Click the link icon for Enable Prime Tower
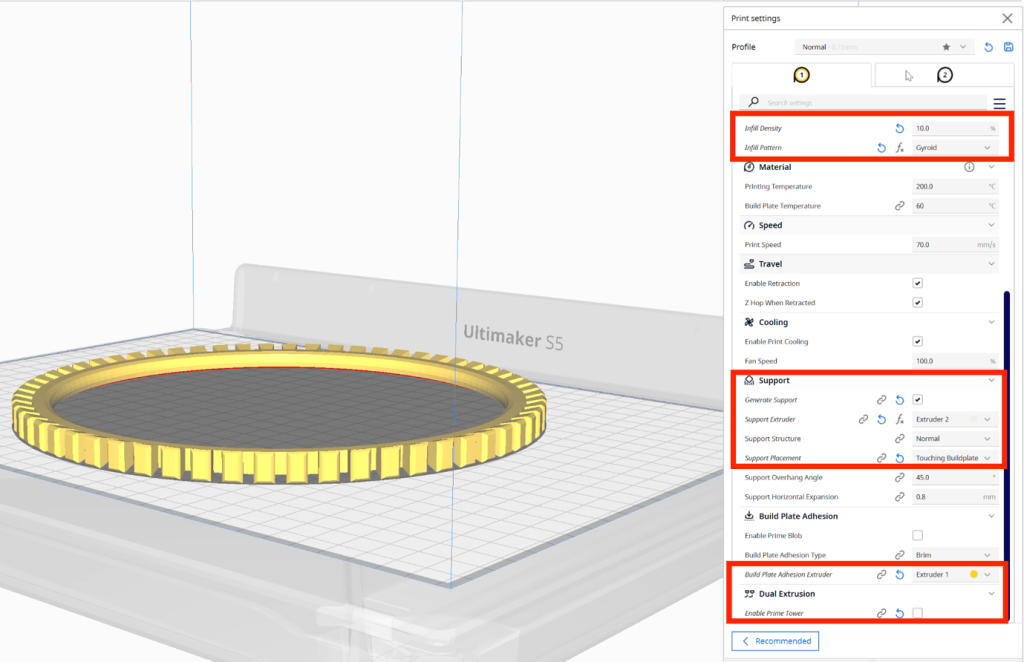The width and height of the screenshot is (1024, 662). [881, 614]
